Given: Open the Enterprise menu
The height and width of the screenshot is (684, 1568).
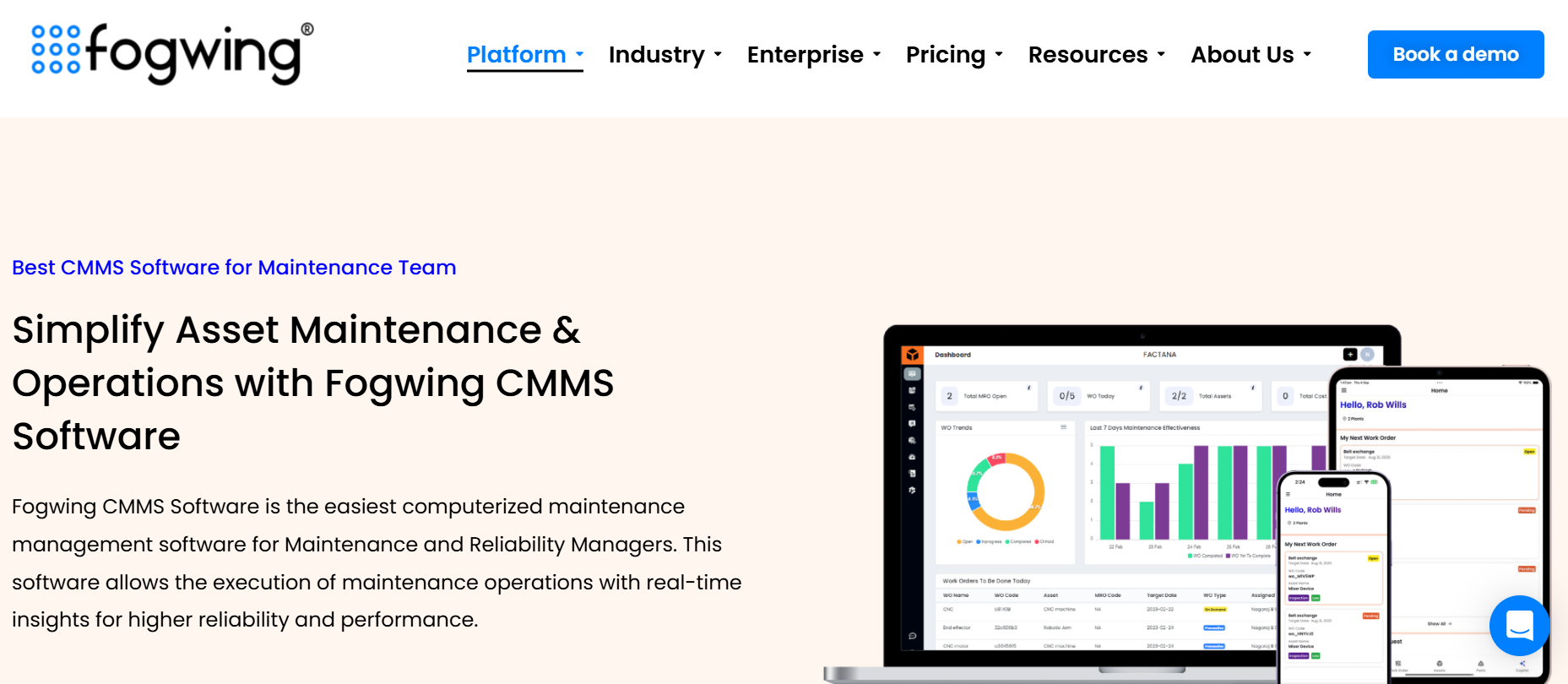Looking at the screenshot, I should coord(805,55).
